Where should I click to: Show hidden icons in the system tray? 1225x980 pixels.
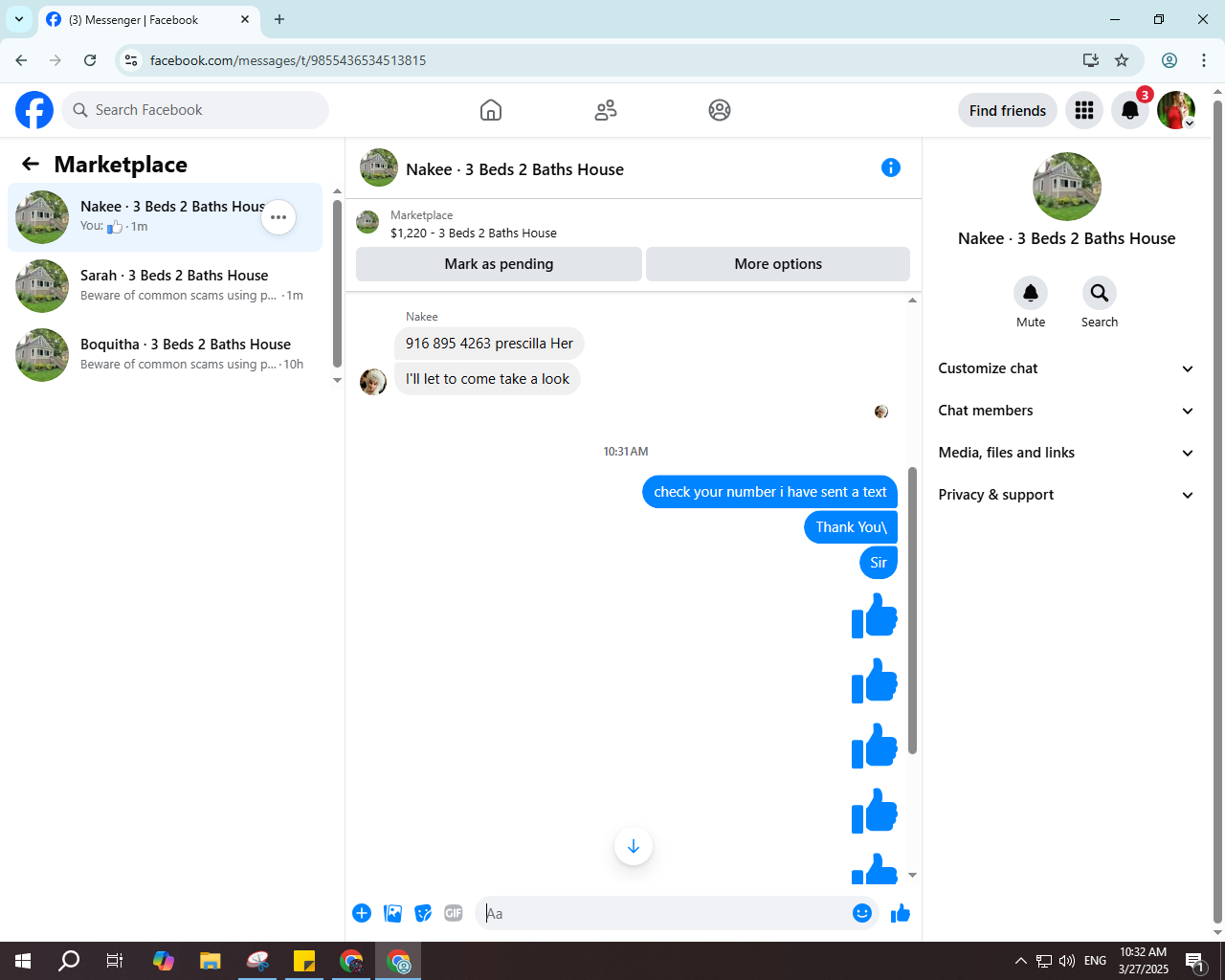coord(1020,961)
